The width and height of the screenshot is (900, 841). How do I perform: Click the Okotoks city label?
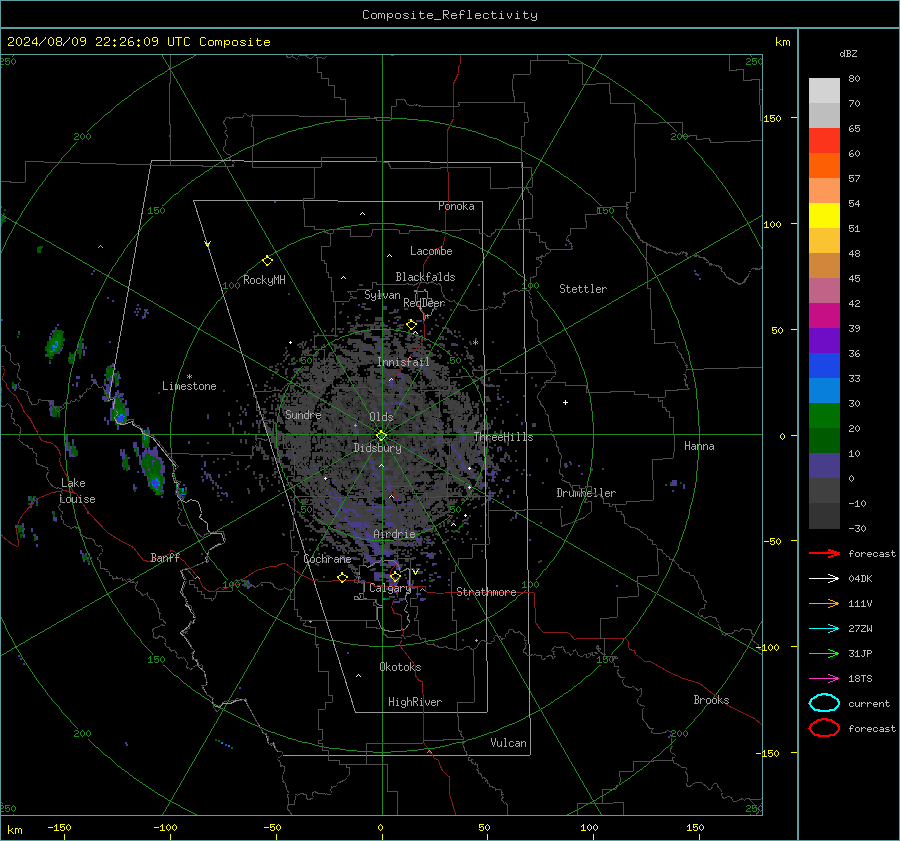click(x=400, y=667)
